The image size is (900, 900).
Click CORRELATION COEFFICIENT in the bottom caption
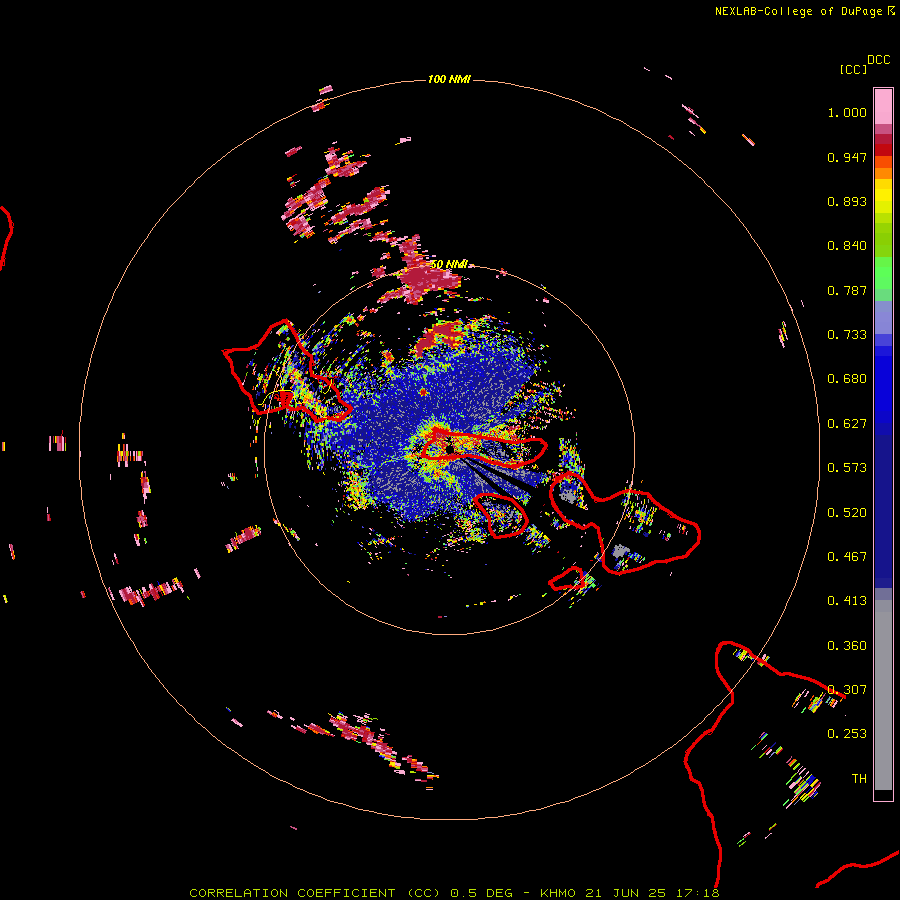coord(292,893)
